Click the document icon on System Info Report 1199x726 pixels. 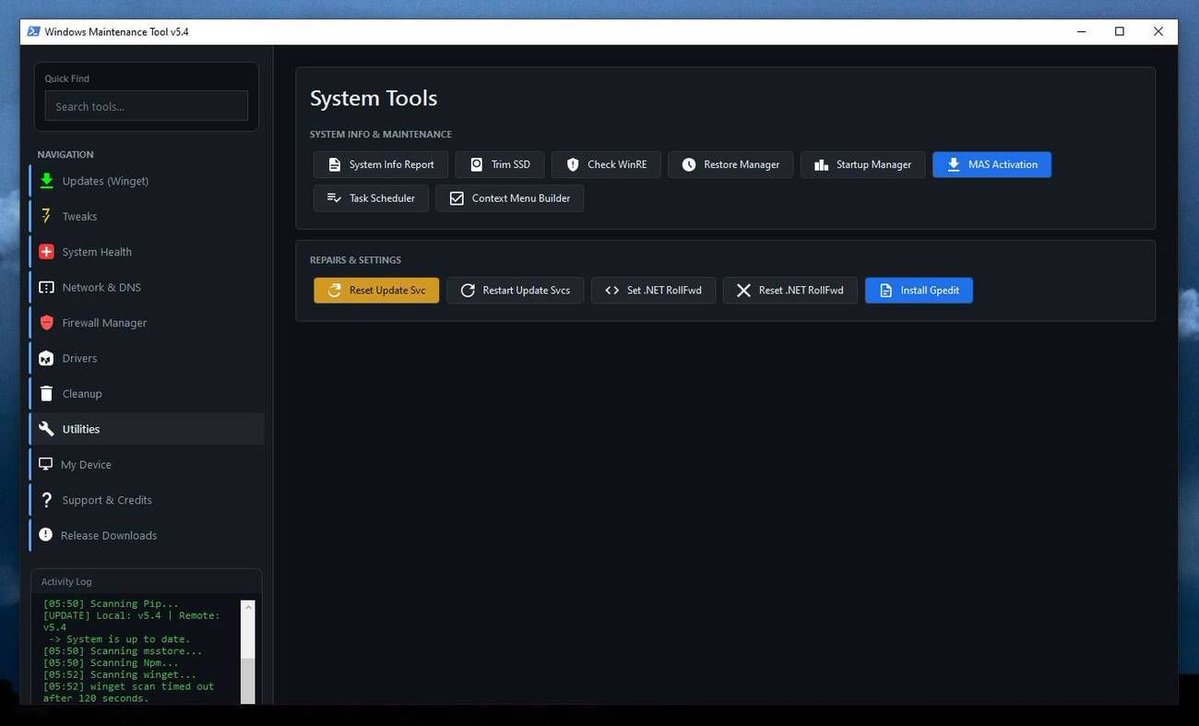334,164
